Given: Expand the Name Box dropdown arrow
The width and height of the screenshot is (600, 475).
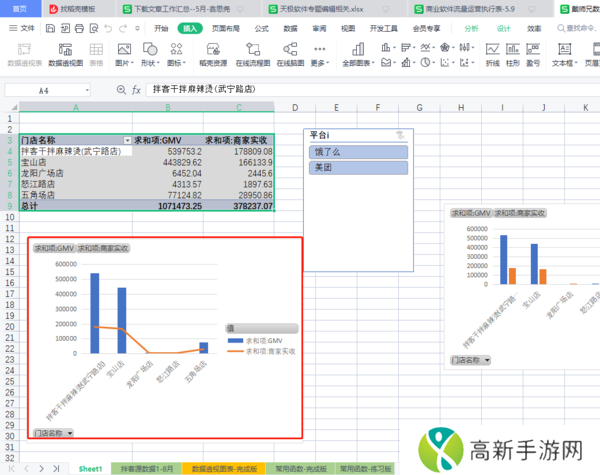Looking at the screenshot, I should coord(87,91).
